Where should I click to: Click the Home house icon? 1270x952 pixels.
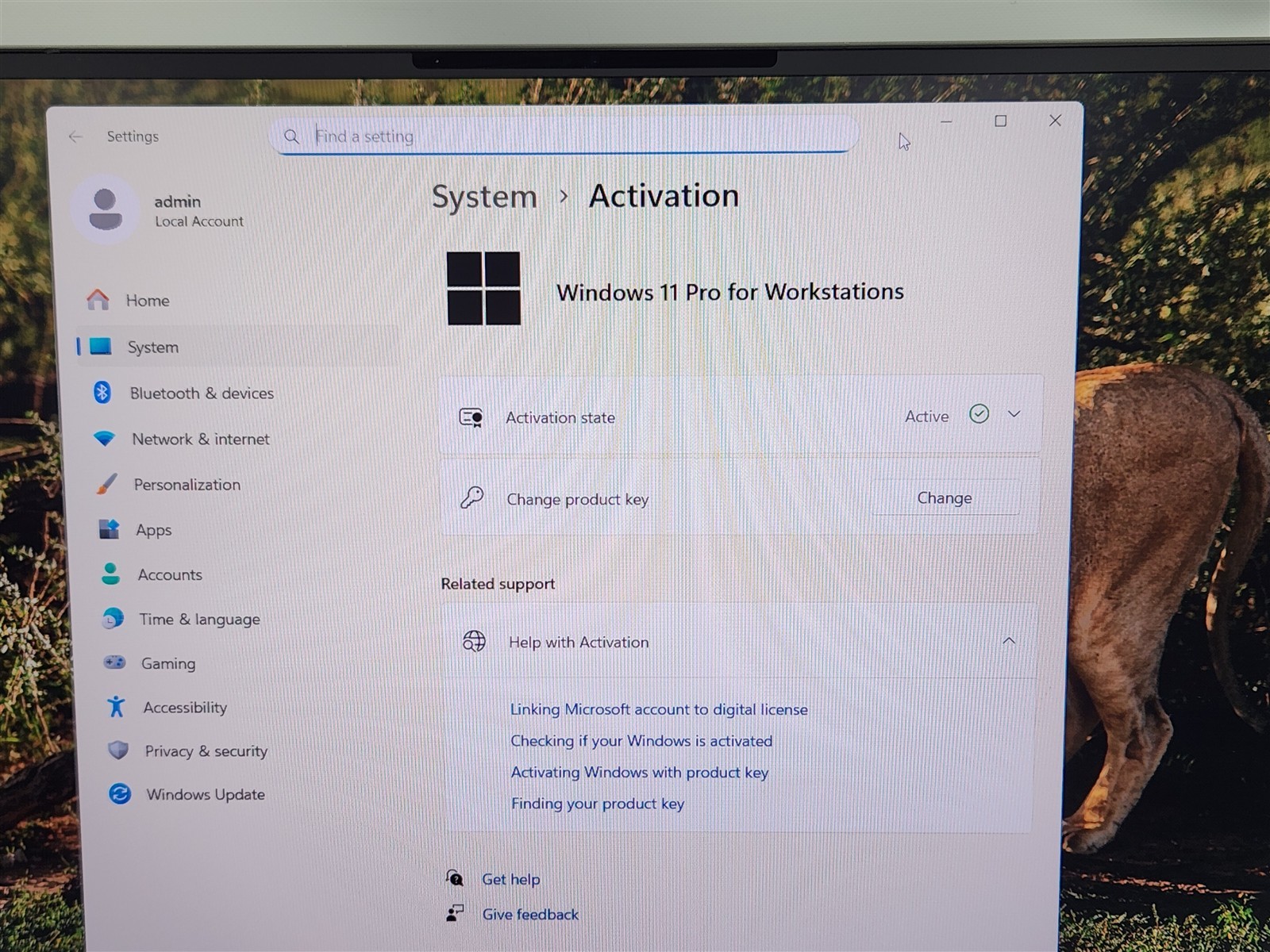98,300
